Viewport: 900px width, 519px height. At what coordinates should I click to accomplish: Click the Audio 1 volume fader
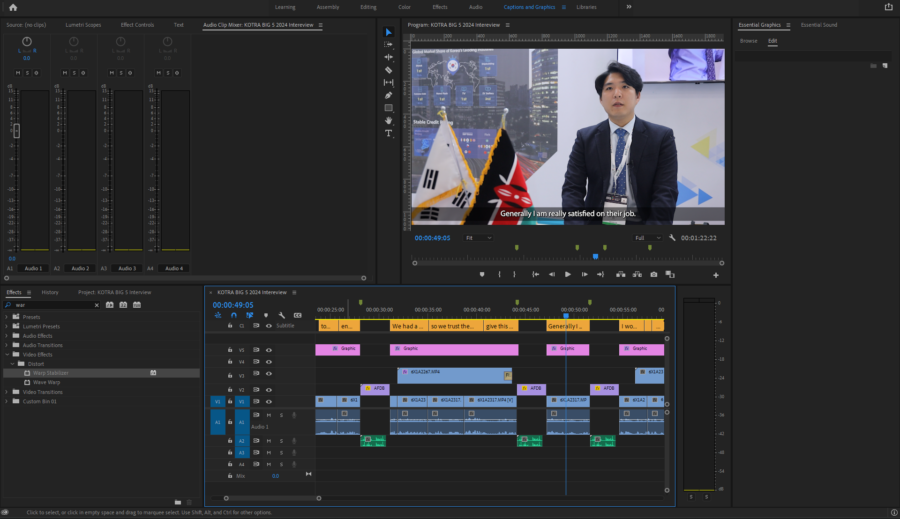click(x=16, y=131)
